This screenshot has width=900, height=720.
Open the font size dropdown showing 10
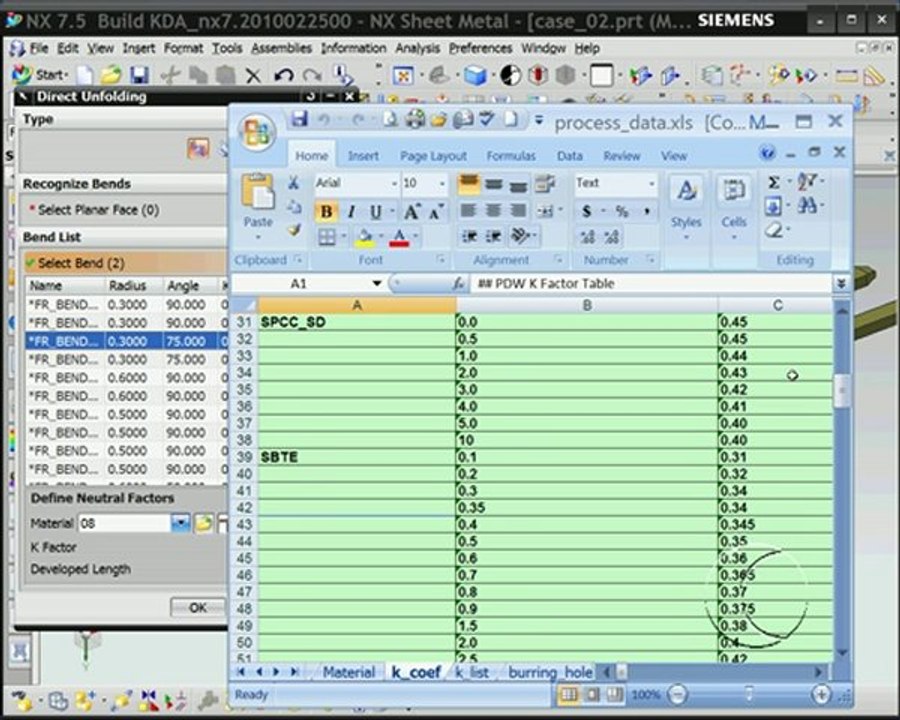tap(442, 184)
